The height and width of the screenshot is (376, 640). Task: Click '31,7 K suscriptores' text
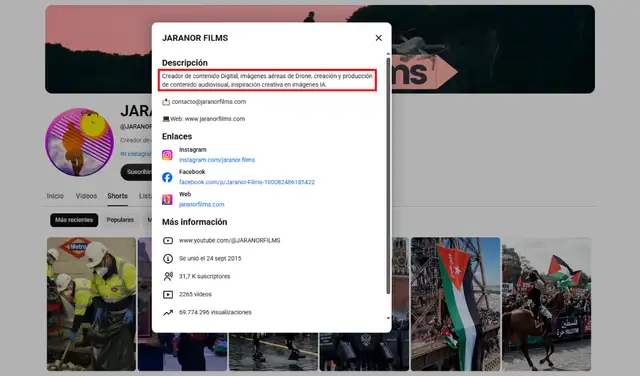pyautogui.click(x=204, y=276)
